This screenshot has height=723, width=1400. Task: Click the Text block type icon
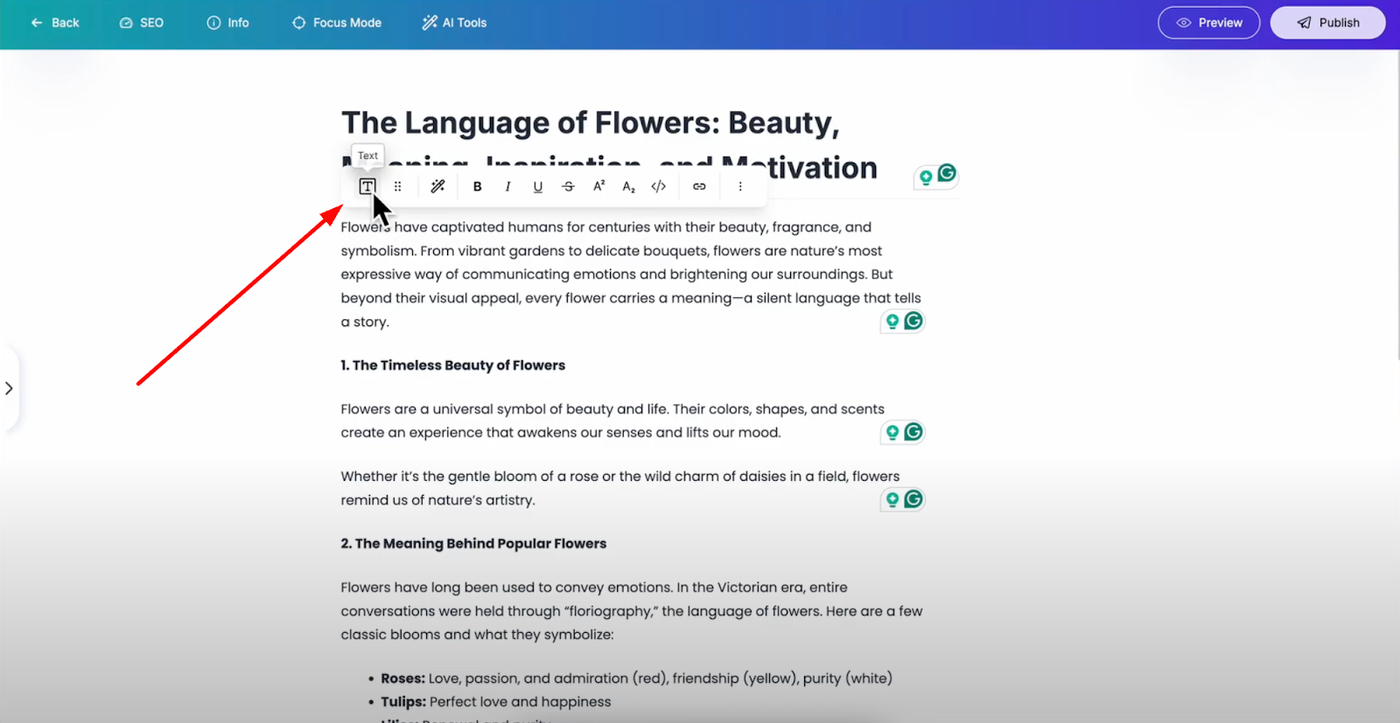367,187
